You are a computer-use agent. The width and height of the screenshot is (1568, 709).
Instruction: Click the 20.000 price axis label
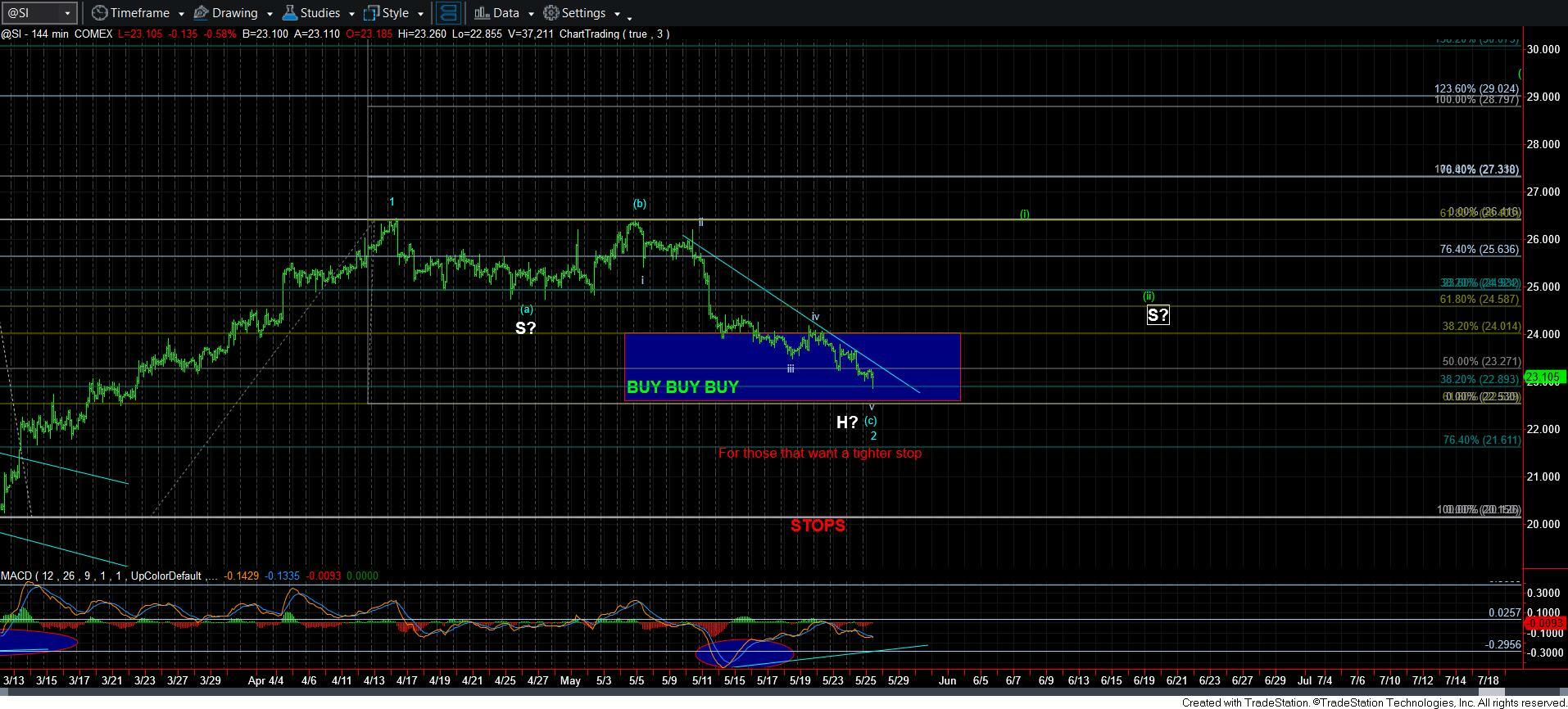(x=1543, y=524)
